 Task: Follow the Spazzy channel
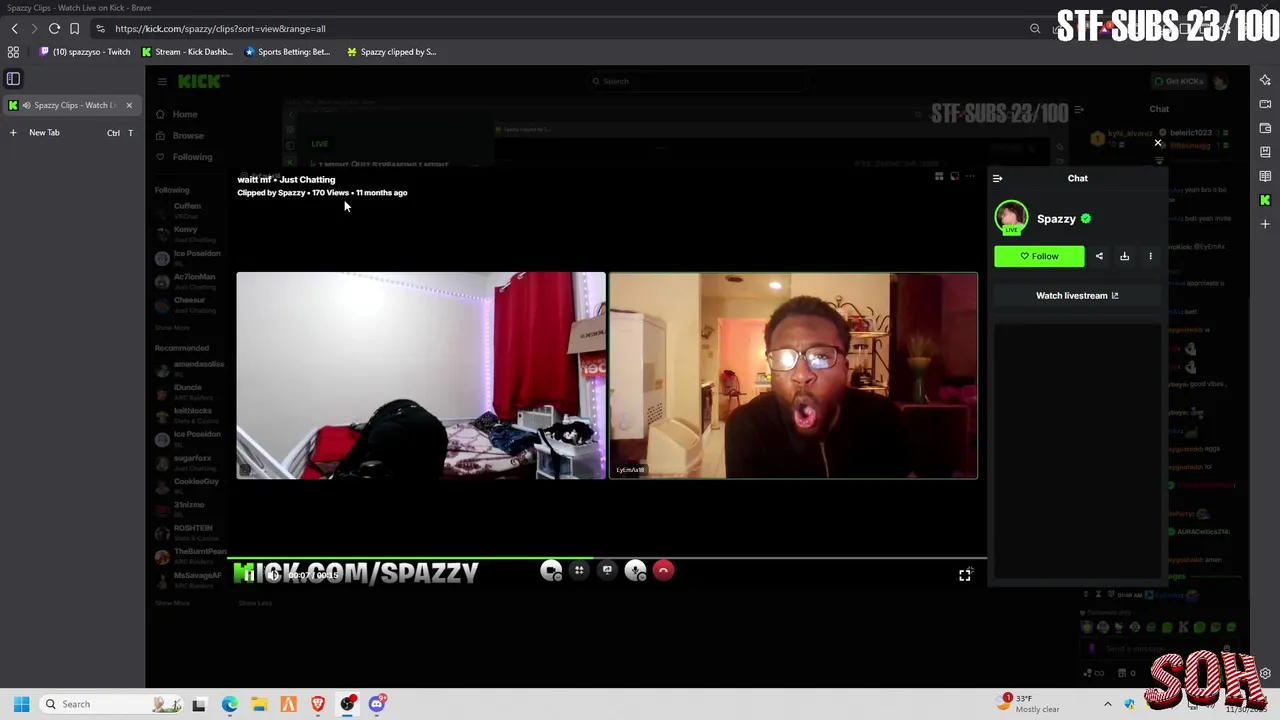[x=1039, y=256]
